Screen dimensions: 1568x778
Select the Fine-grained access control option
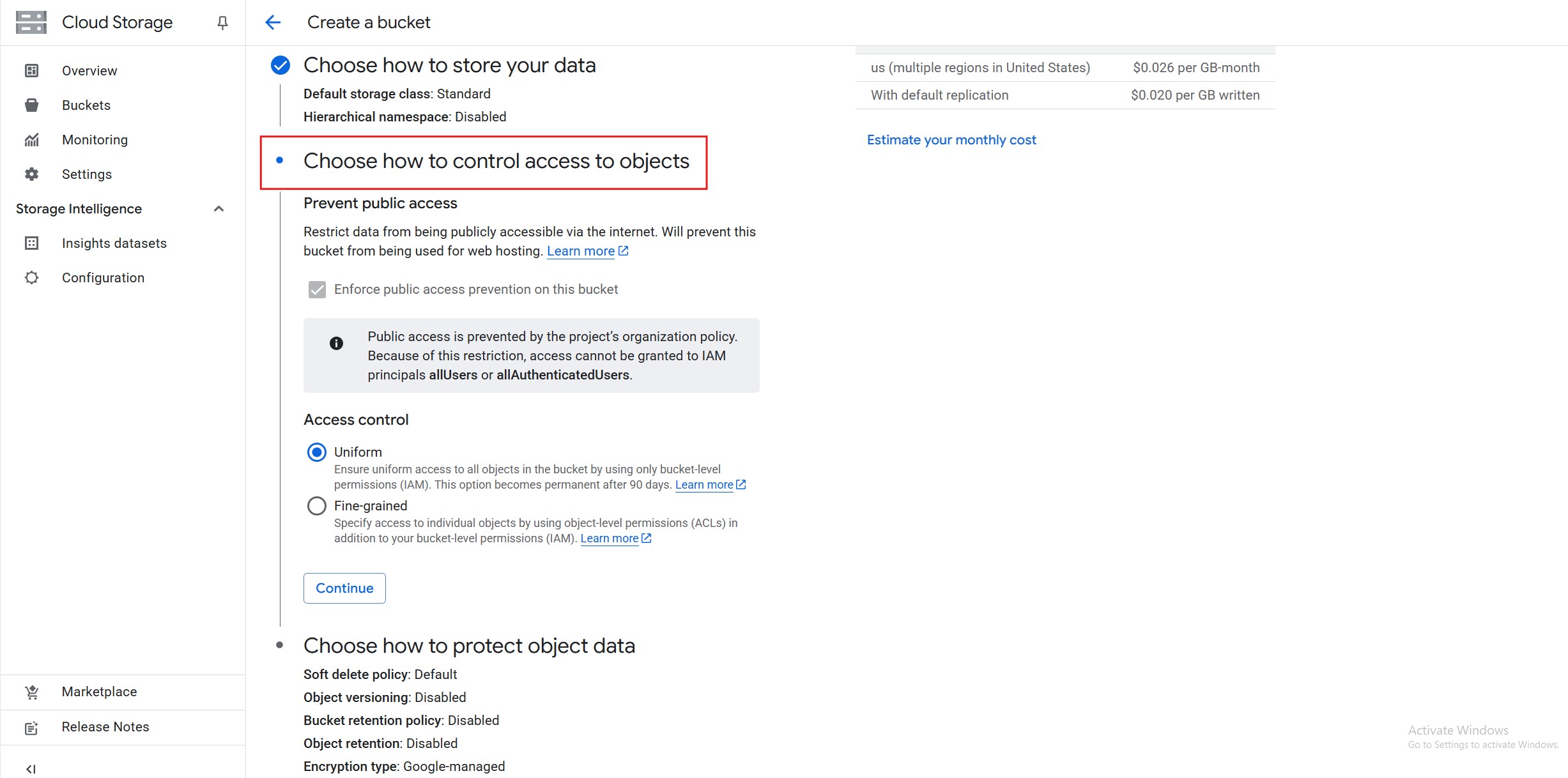click(317, 506)
